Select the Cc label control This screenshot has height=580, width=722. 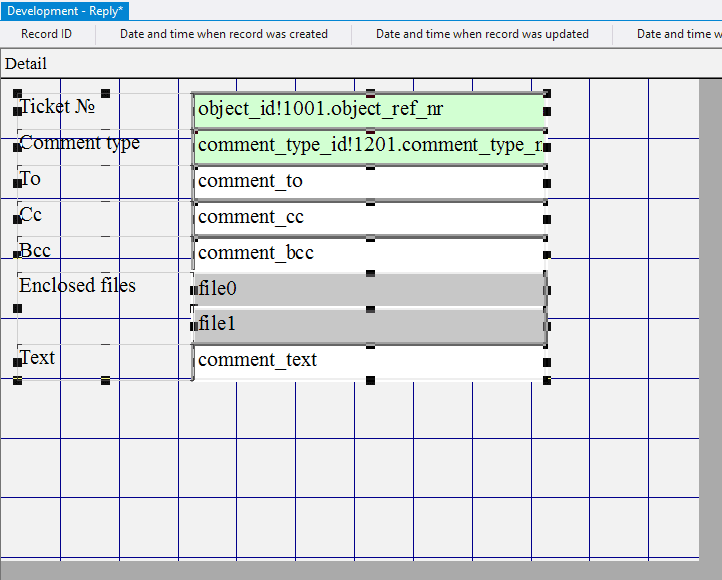[31, 215]
